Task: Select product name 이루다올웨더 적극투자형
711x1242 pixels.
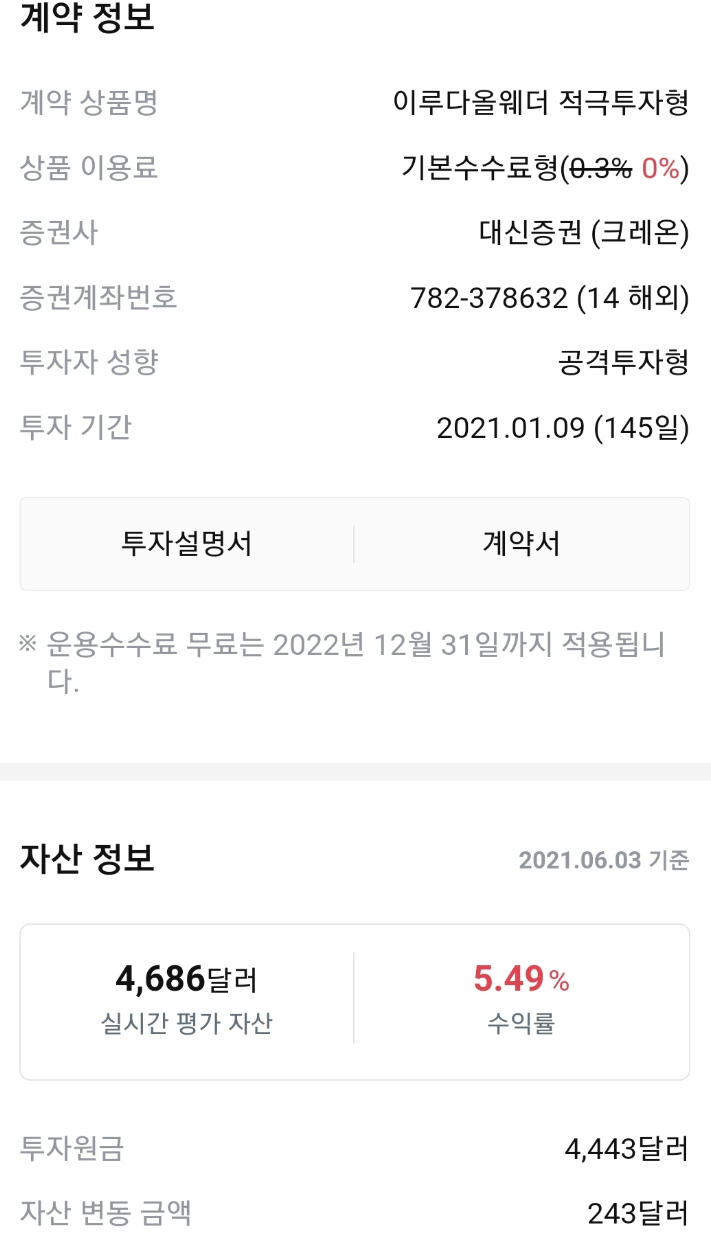Action: point(540,103)
